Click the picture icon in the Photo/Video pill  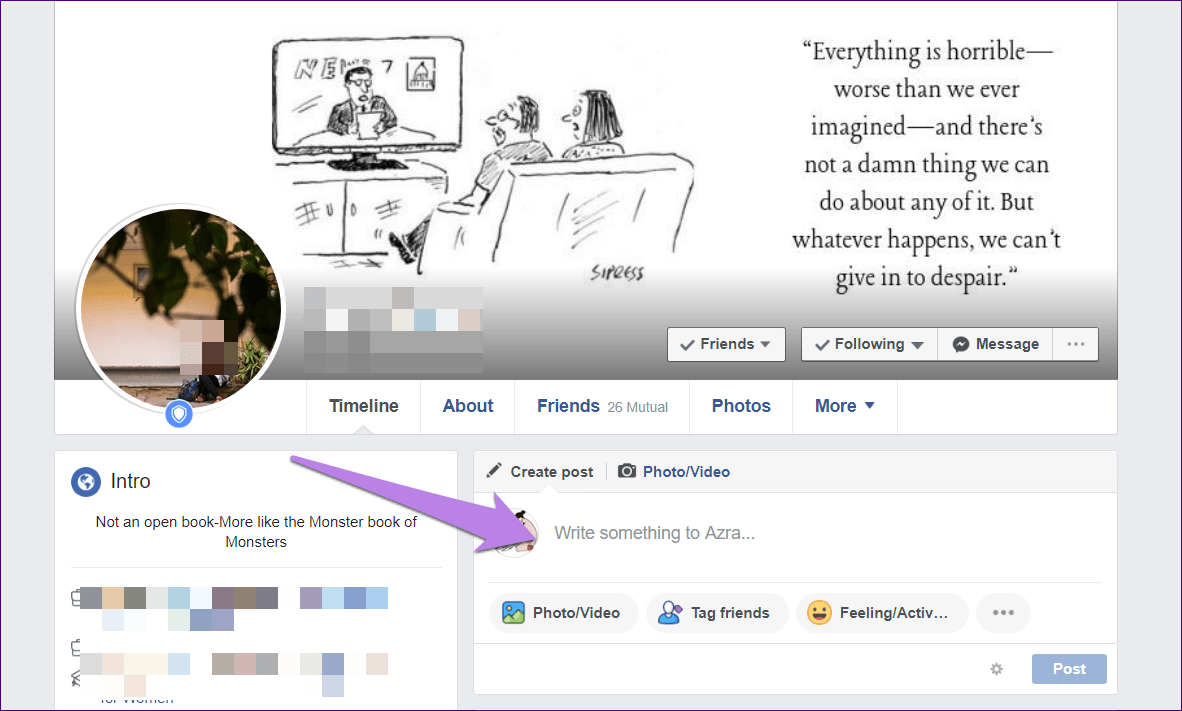[513, 612]
